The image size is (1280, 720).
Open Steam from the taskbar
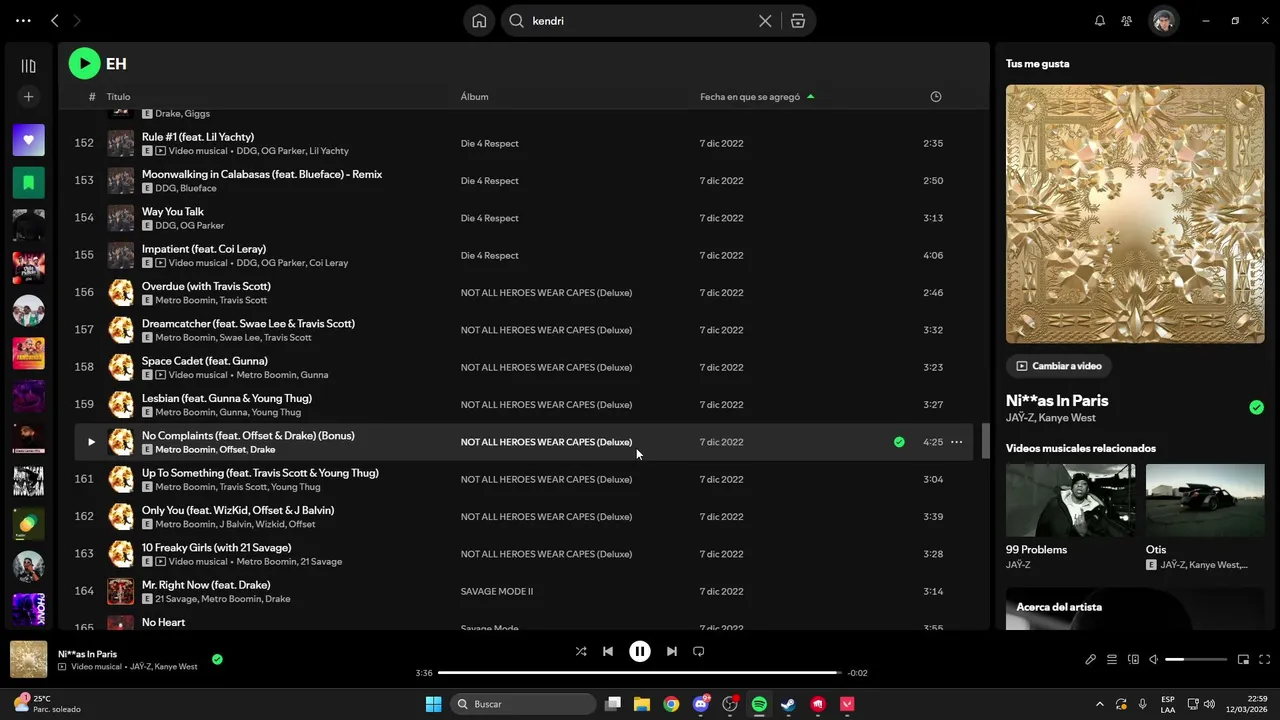click(788, 704)
